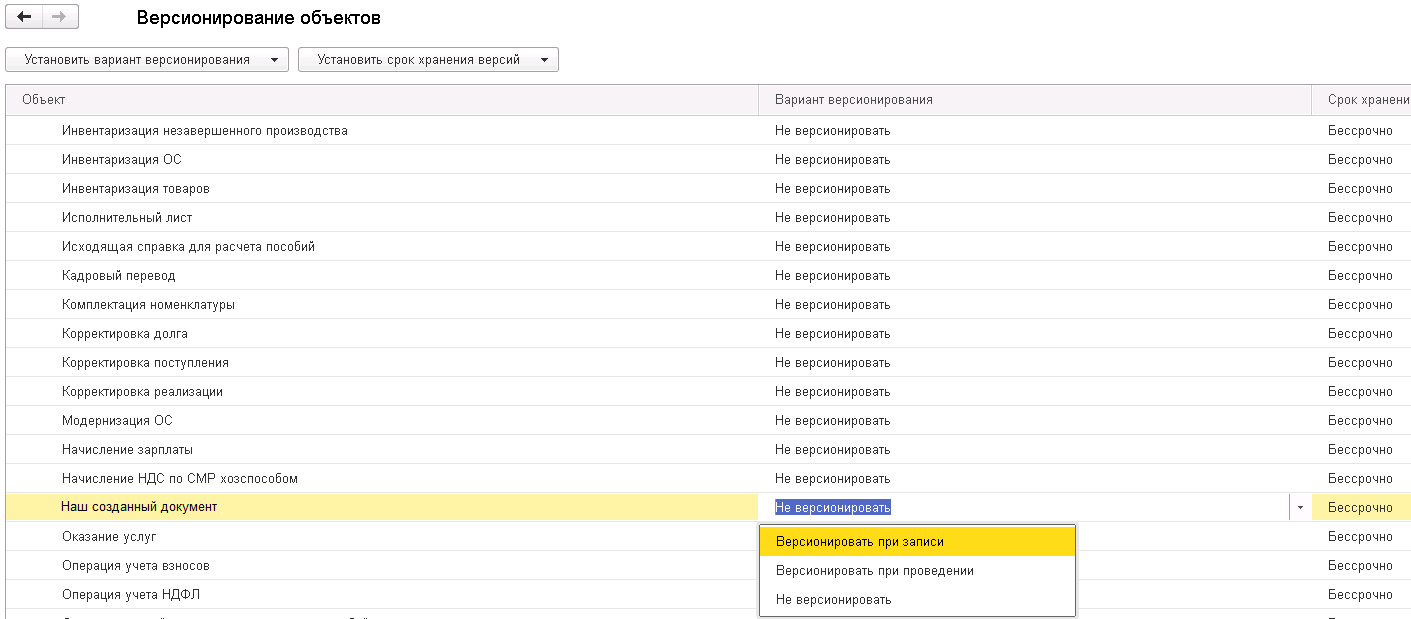Viewport: 1411px width, 619px height.
Task: Open the 'Установить срок хранения версий' dropdown
Action: pyautogui.click(x=427, y=60)
